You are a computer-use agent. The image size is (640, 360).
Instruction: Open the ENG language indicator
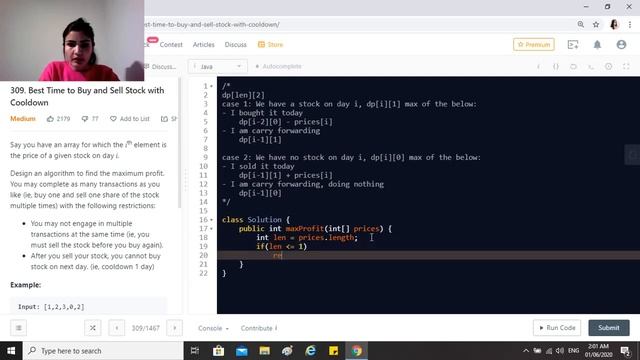pyautogui.click(x=573, y=351)
